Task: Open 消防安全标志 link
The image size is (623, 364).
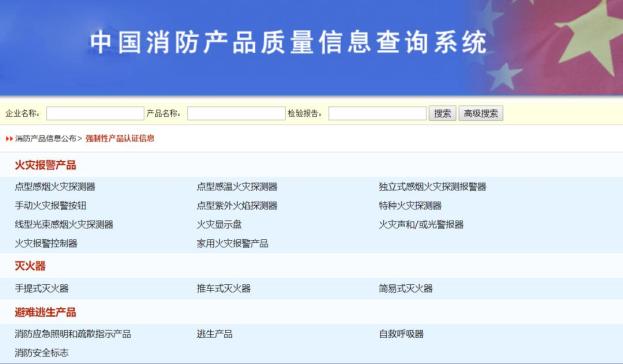Action: click(x=42, y=352)
